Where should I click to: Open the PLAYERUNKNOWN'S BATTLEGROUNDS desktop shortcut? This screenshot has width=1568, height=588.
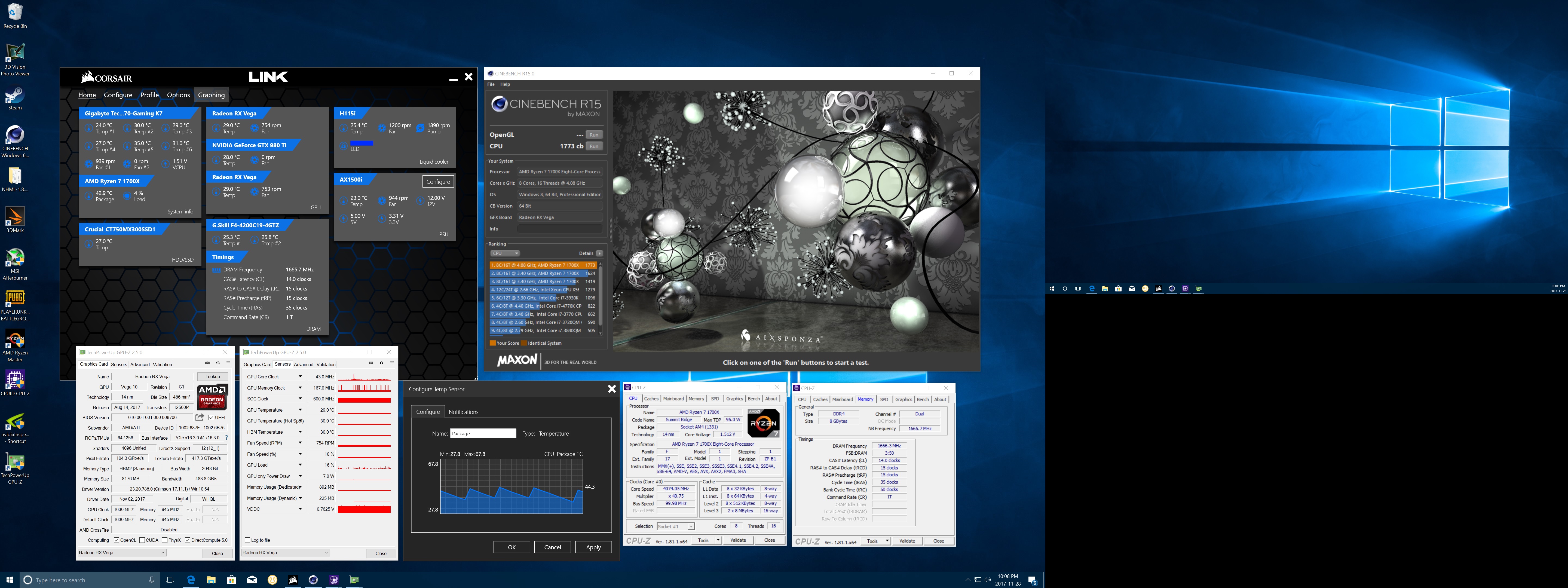pos(15,305)
